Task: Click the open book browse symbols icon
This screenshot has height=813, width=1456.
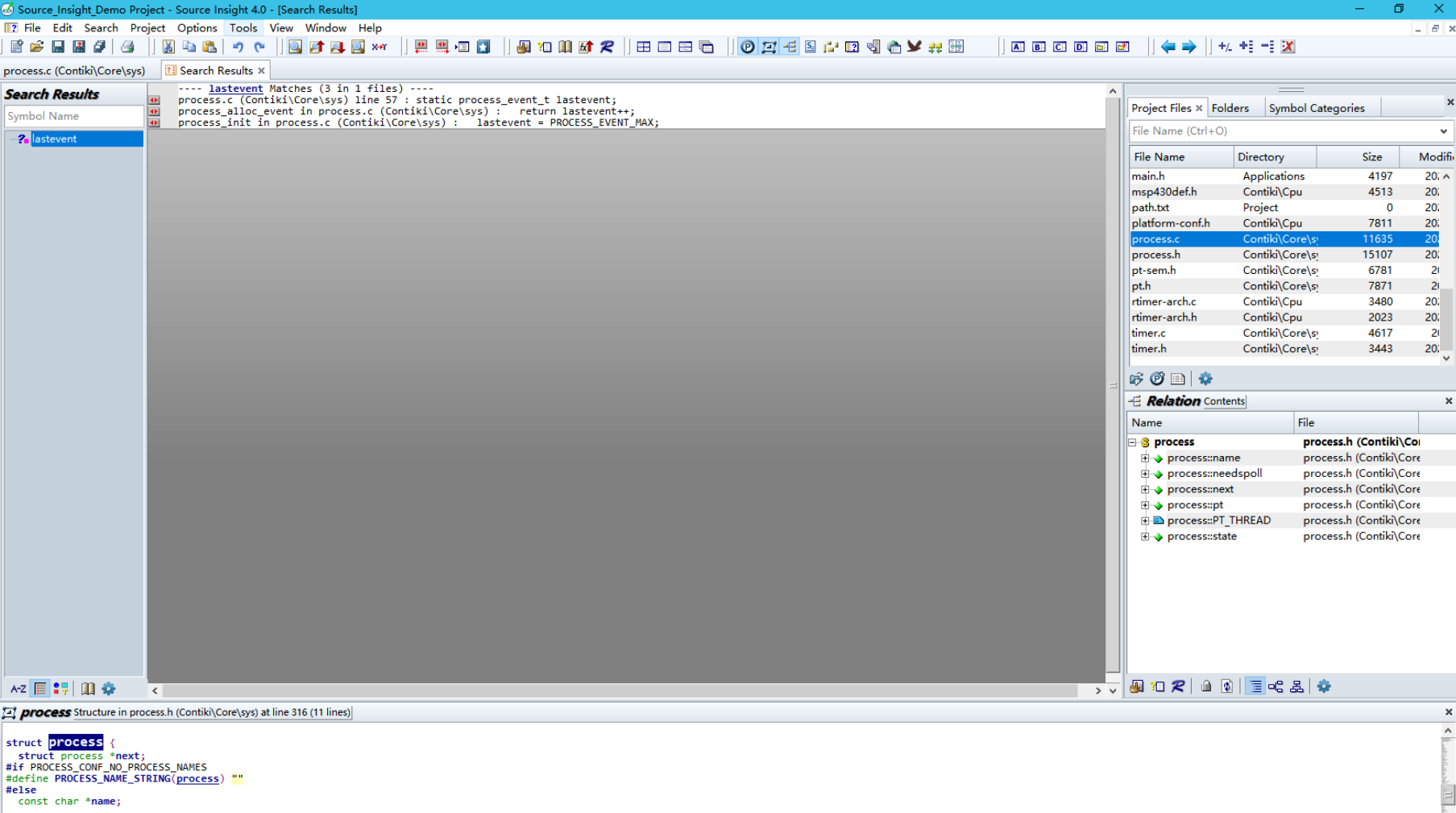Action: coord(566,47)
